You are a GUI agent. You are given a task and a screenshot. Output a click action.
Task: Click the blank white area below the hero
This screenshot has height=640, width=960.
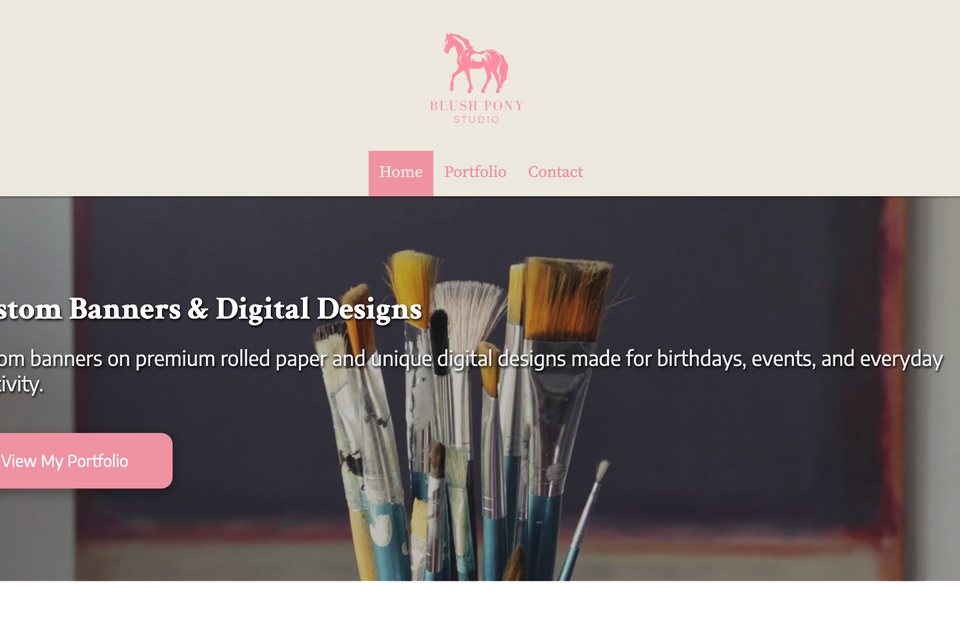click(x=480, y=610)
